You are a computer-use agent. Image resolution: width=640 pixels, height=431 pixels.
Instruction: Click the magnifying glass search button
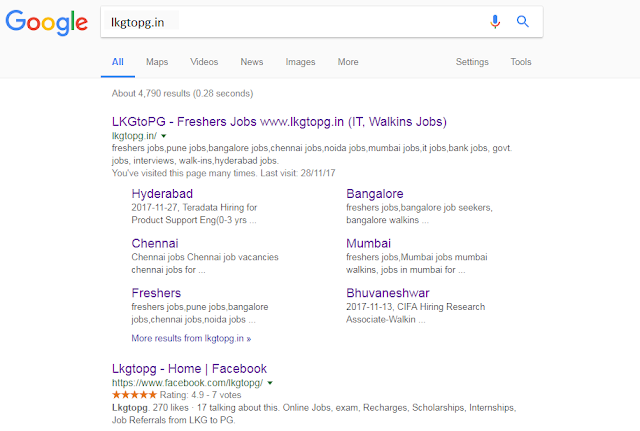pyautogui.click(x=523, y=22)
